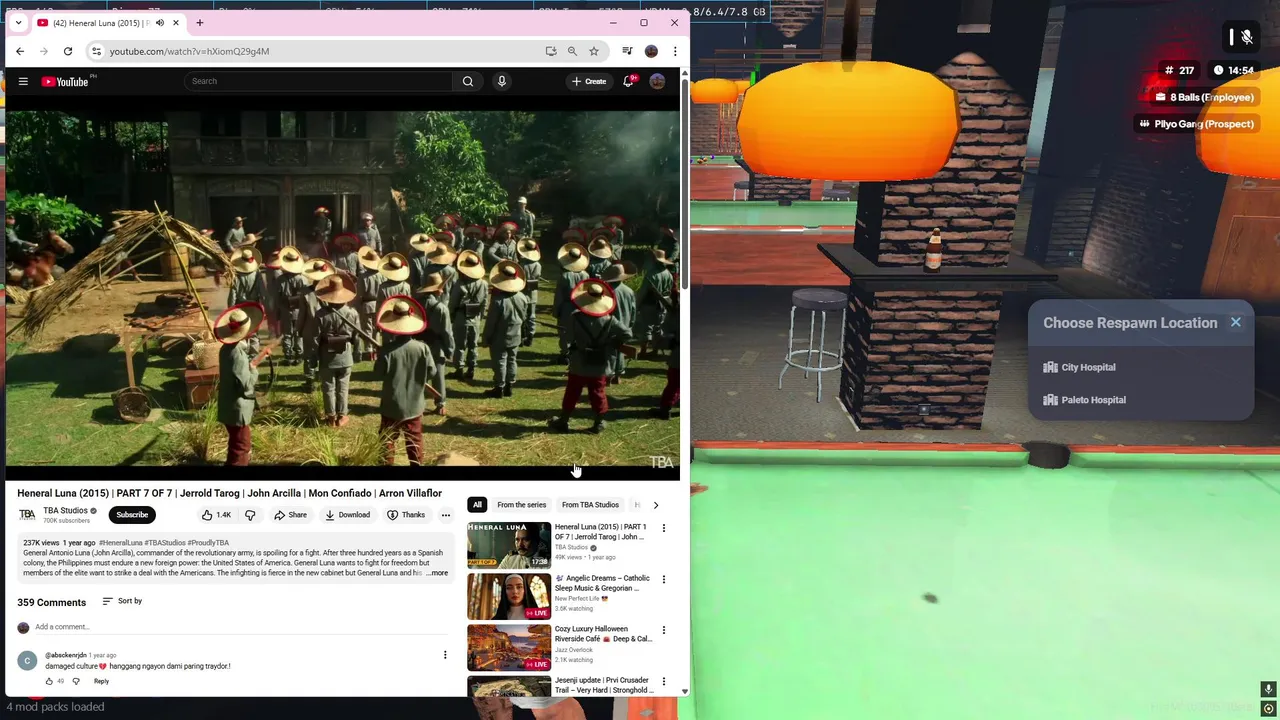Open Chrome profile avatar
This screenshot has width=1280, height=720.
tap(651, 51)
